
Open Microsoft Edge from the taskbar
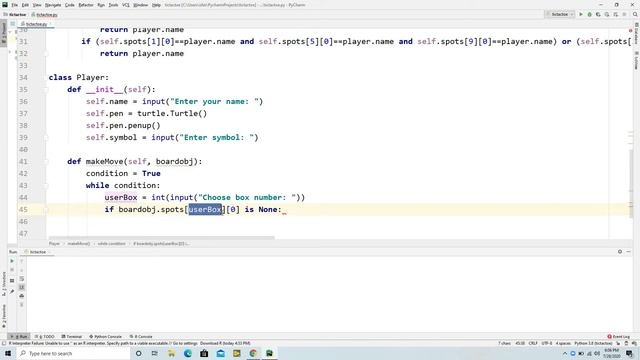click(x=188, y=353)
